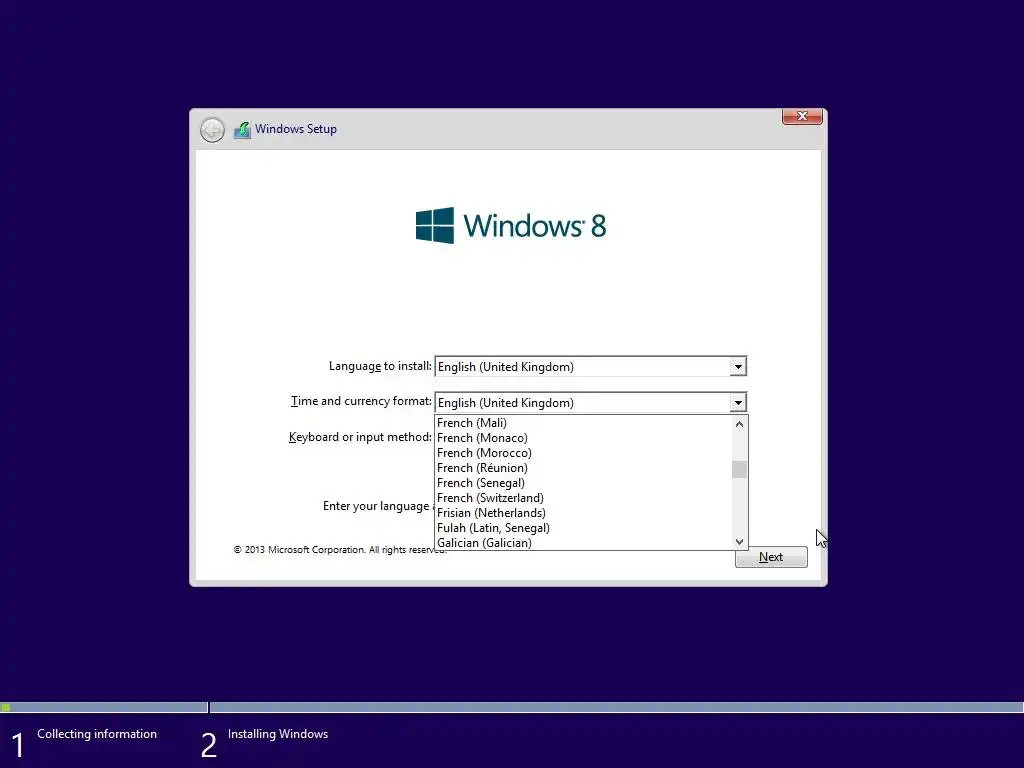Pick French (Senegal) from the list
This screenshot has width=1024, height=768.
583,483
